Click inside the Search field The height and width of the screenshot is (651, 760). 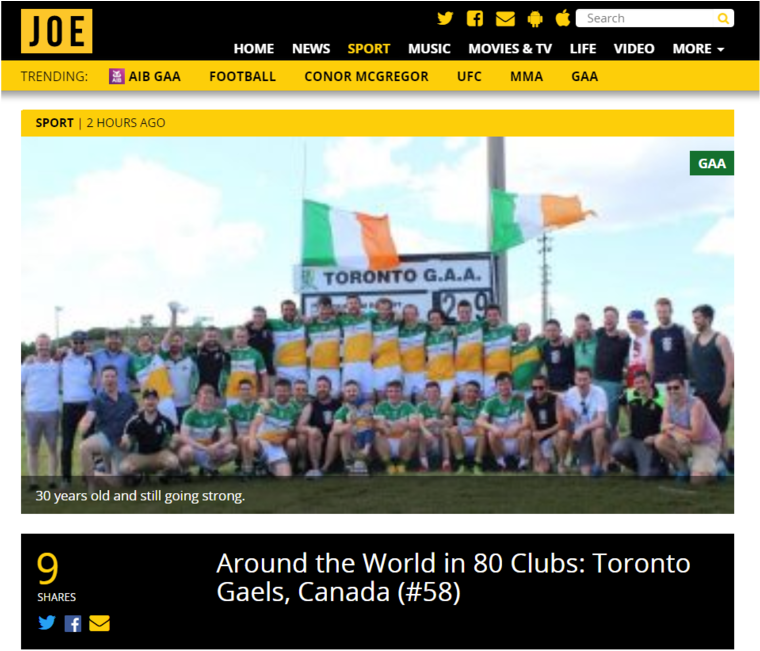647,18
